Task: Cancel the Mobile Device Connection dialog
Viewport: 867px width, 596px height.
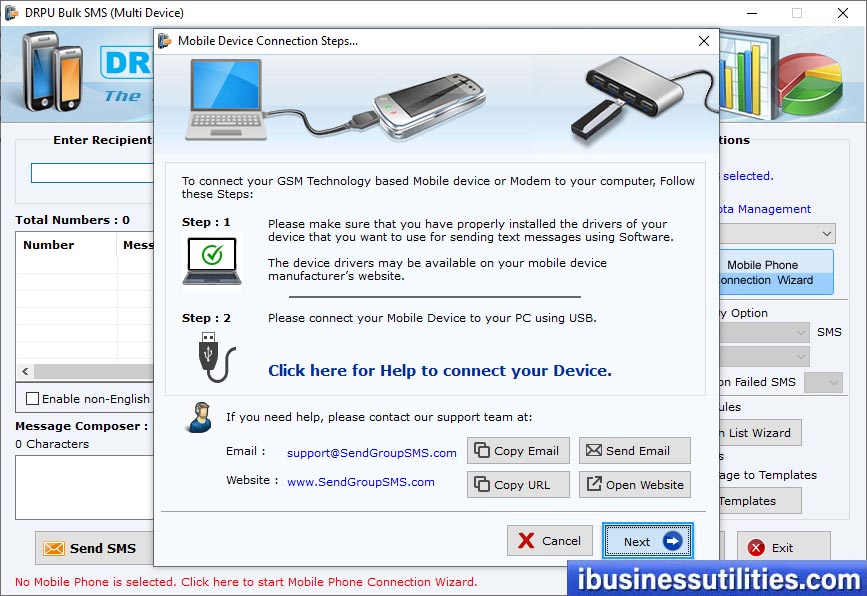Action: [550, 541]
